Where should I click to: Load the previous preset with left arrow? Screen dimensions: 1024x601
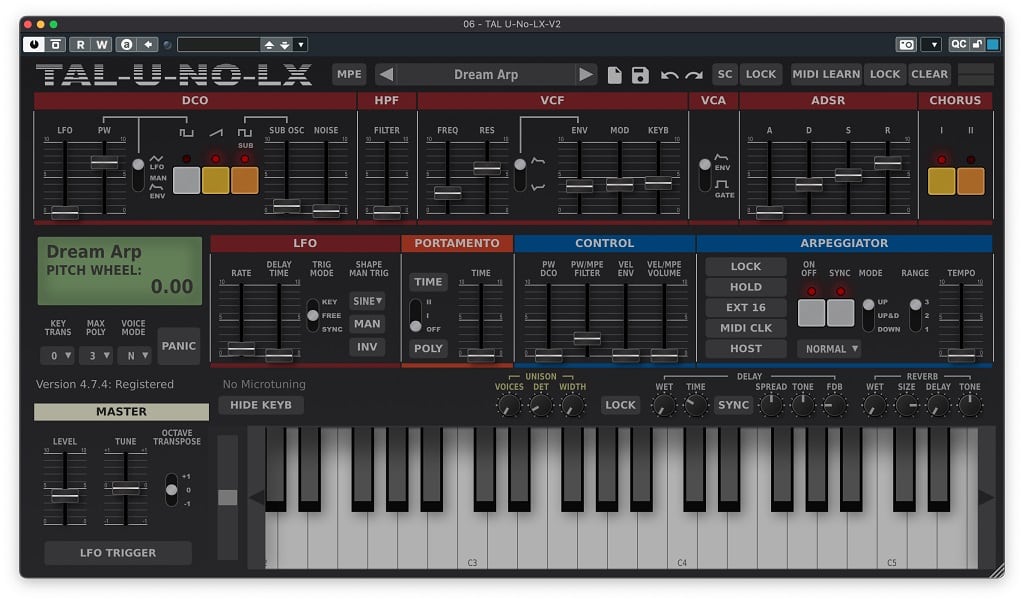click(x=386, y=74)
